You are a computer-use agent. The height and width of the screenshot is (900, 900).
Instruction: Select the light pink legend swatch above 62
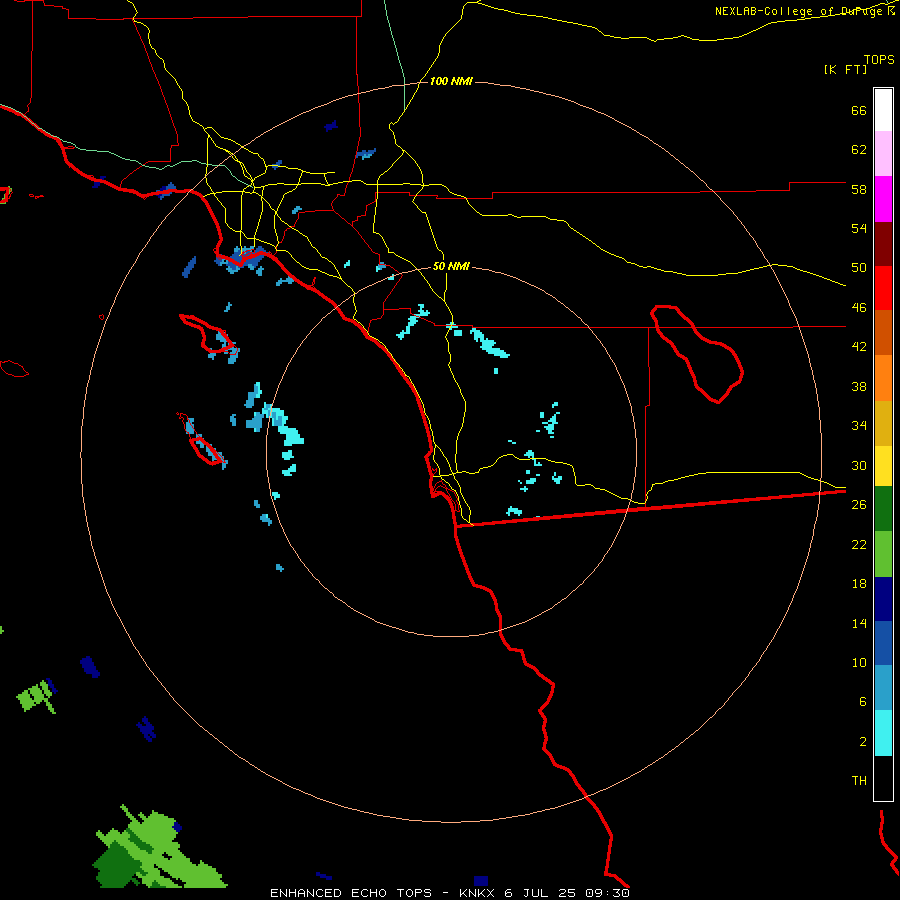[x=883, y=154]
